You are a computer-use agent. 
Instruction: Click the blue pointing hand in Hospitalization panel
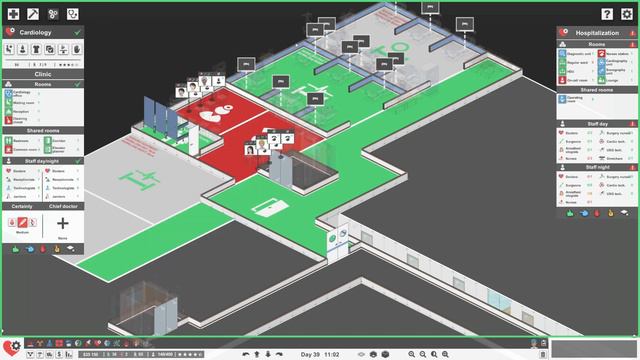[584, 213]
